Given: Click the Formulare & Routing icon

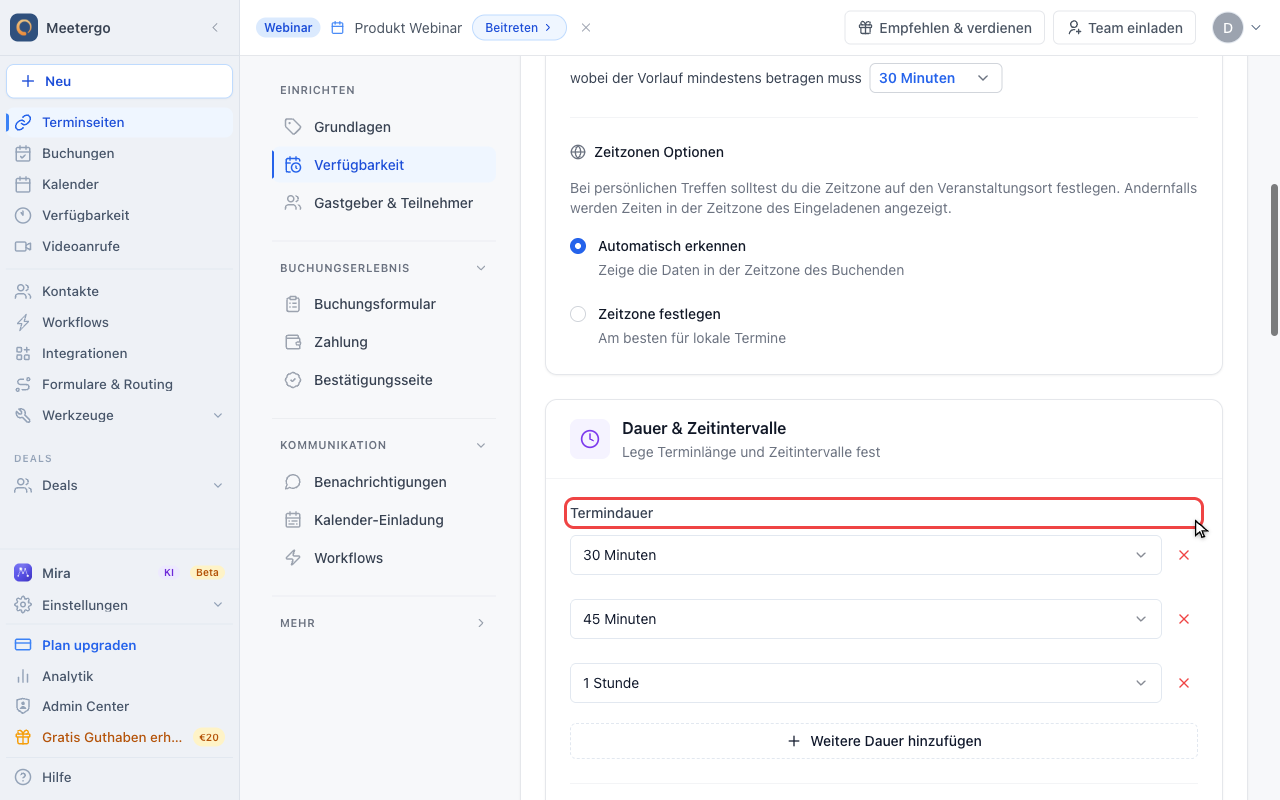Looking at the screenshot, I should pyautogui.click(x=23, y=384).
